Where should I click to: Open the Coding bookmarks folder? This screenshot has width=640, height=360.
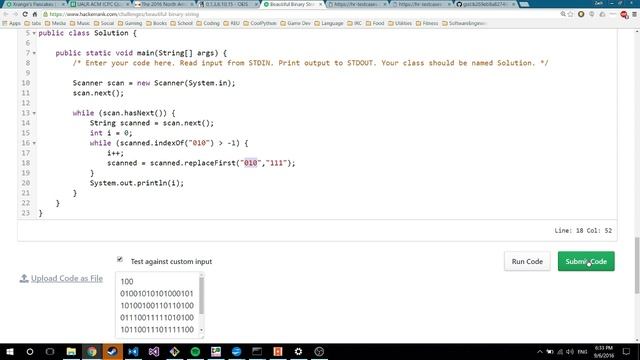[x=208, y=23]
